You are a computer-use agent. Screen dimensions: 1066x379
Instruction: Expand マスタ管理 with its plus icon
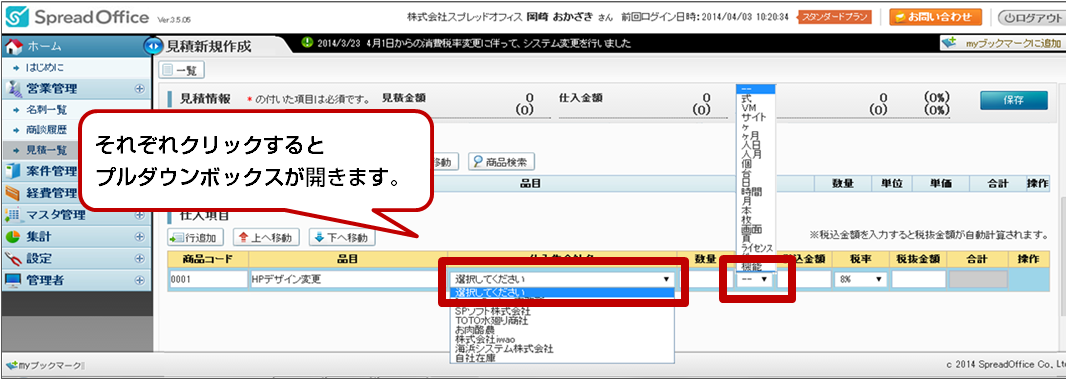140,215
